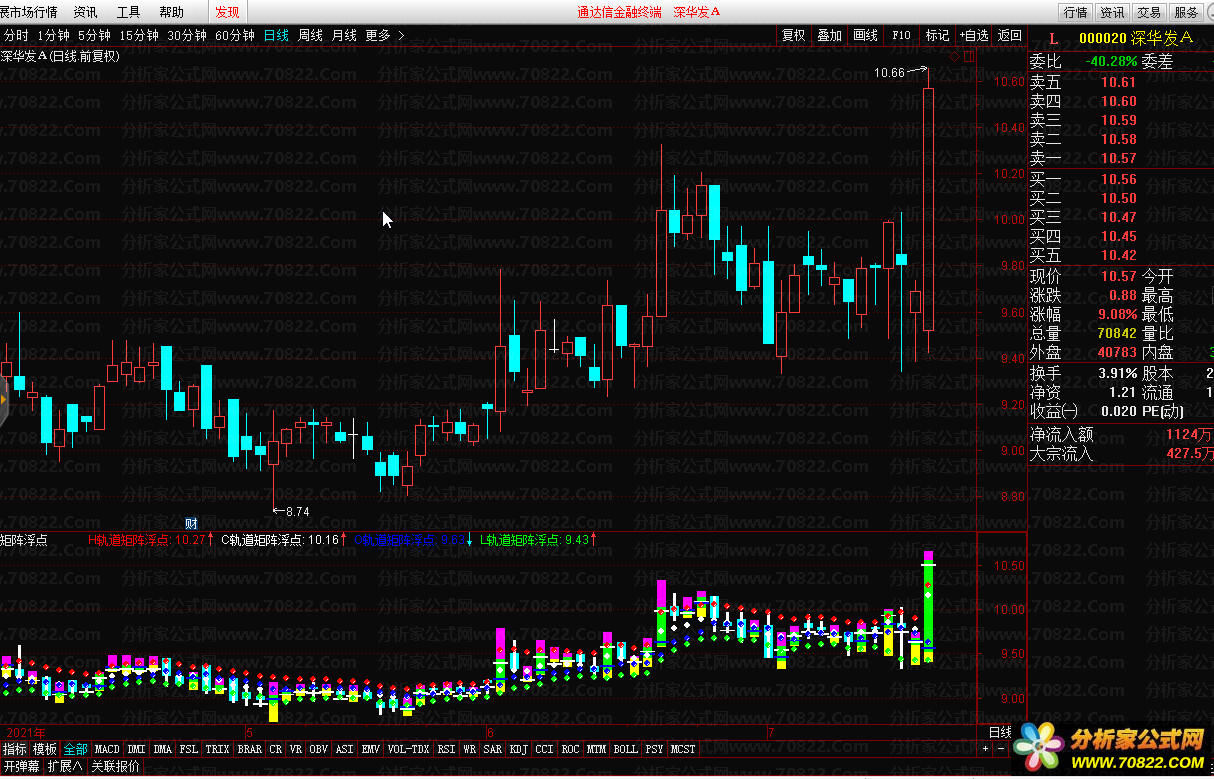
Task: Select the 月线 monthly period
Action: (x=344, y=36)
